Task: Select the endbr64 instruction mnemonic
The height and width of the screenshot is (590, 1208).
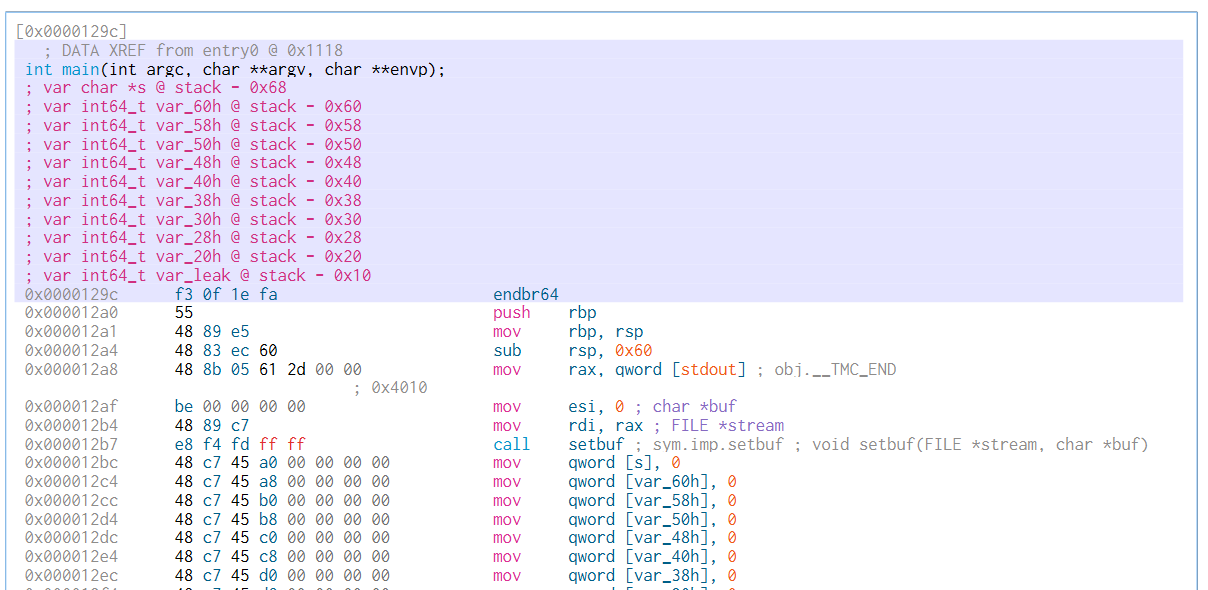Action: pyautogui.click(x=525, y=294)
